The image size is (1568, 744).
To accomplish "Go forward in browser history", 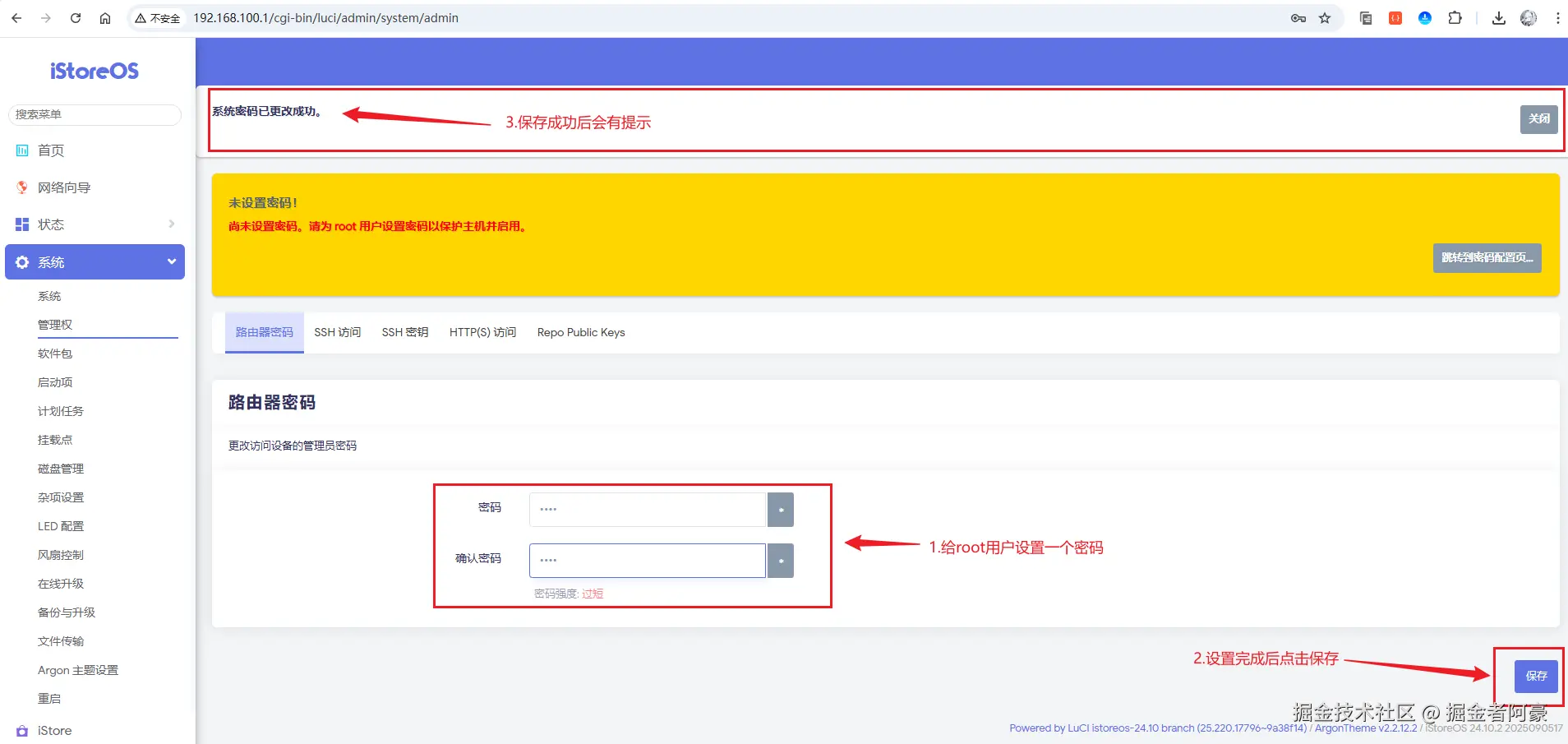I will (x=46, y=18).
